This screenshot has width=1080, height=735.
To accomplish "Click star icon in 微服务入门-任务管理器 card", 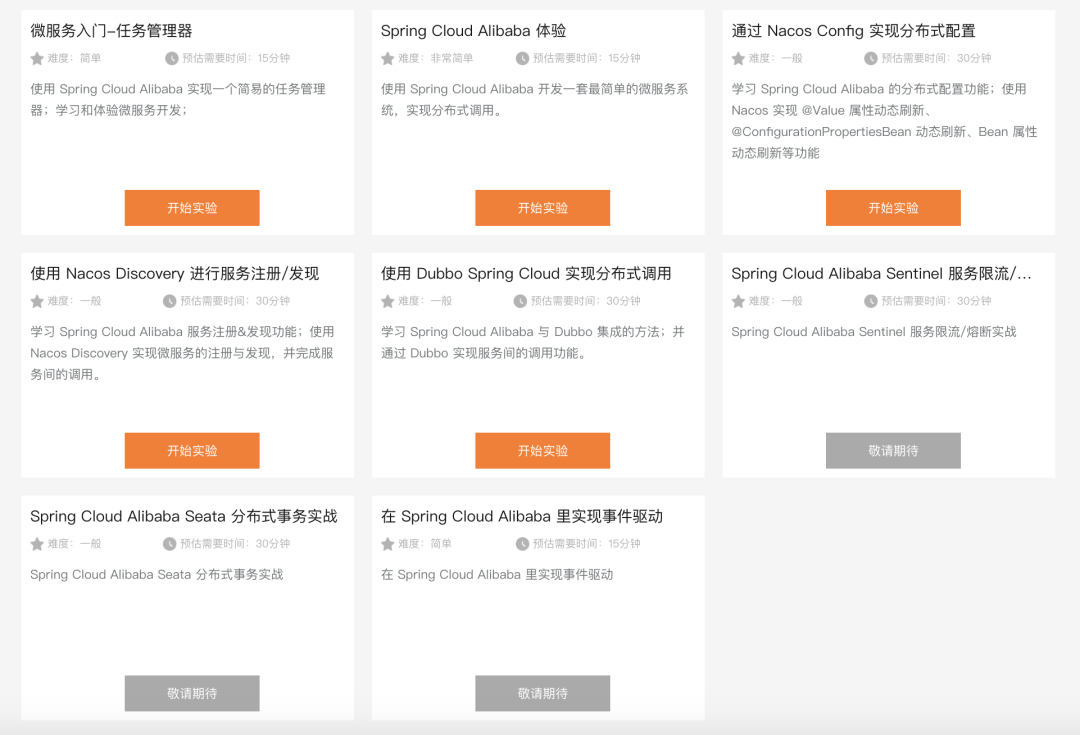I will pyautogui.click(x=37, y=59).
